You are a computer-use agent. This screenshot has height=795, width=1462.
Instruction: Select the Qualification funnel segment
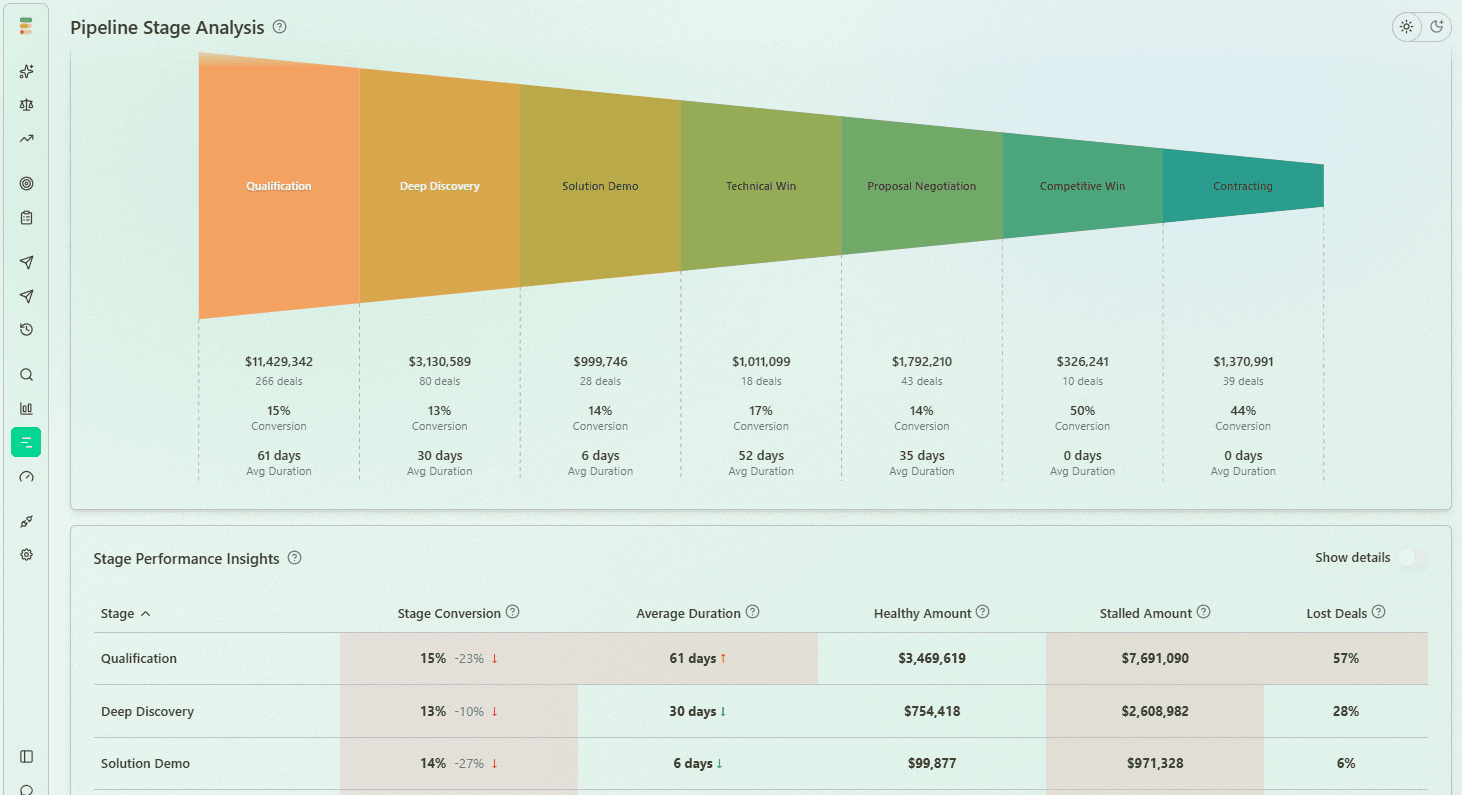pos(280,186)
